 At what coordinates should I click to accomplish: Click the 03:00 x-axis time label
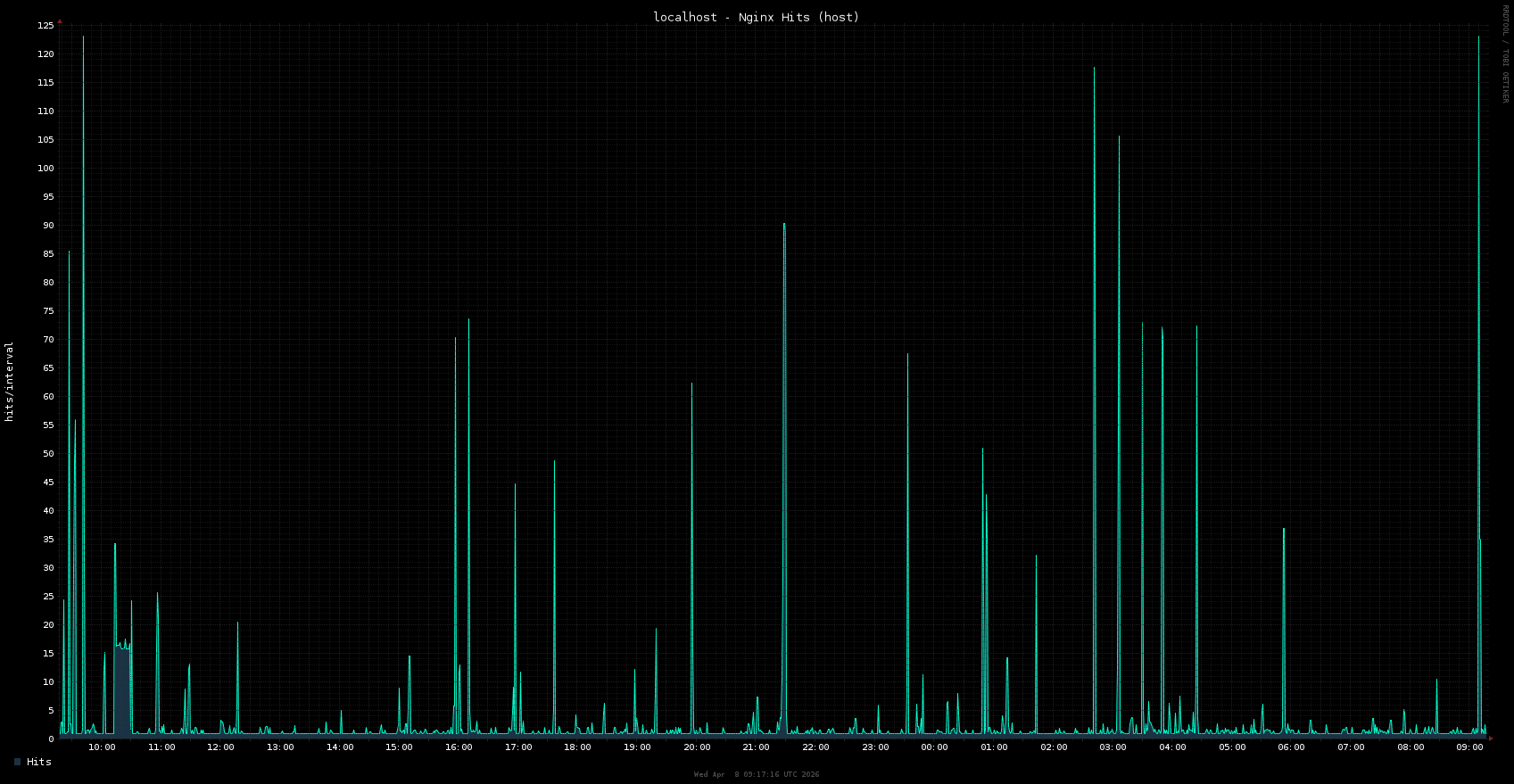coord(1113,747)
